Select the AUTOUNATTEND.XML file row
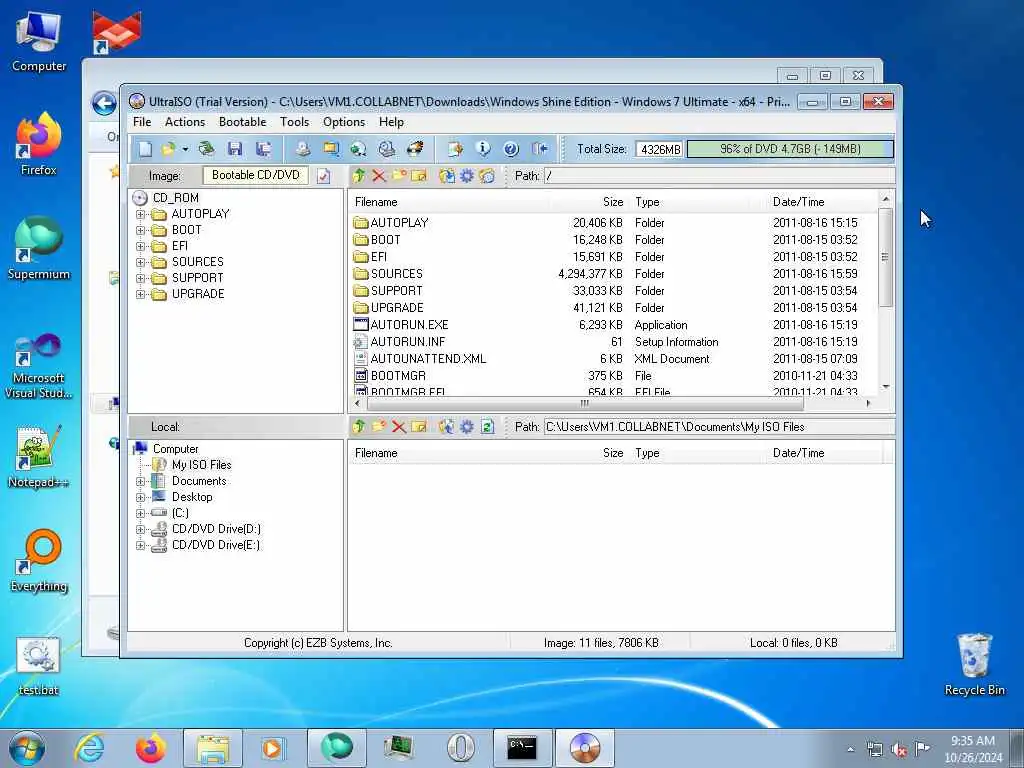The width and height of the screenshot is (1024, 768). (614, 359)
